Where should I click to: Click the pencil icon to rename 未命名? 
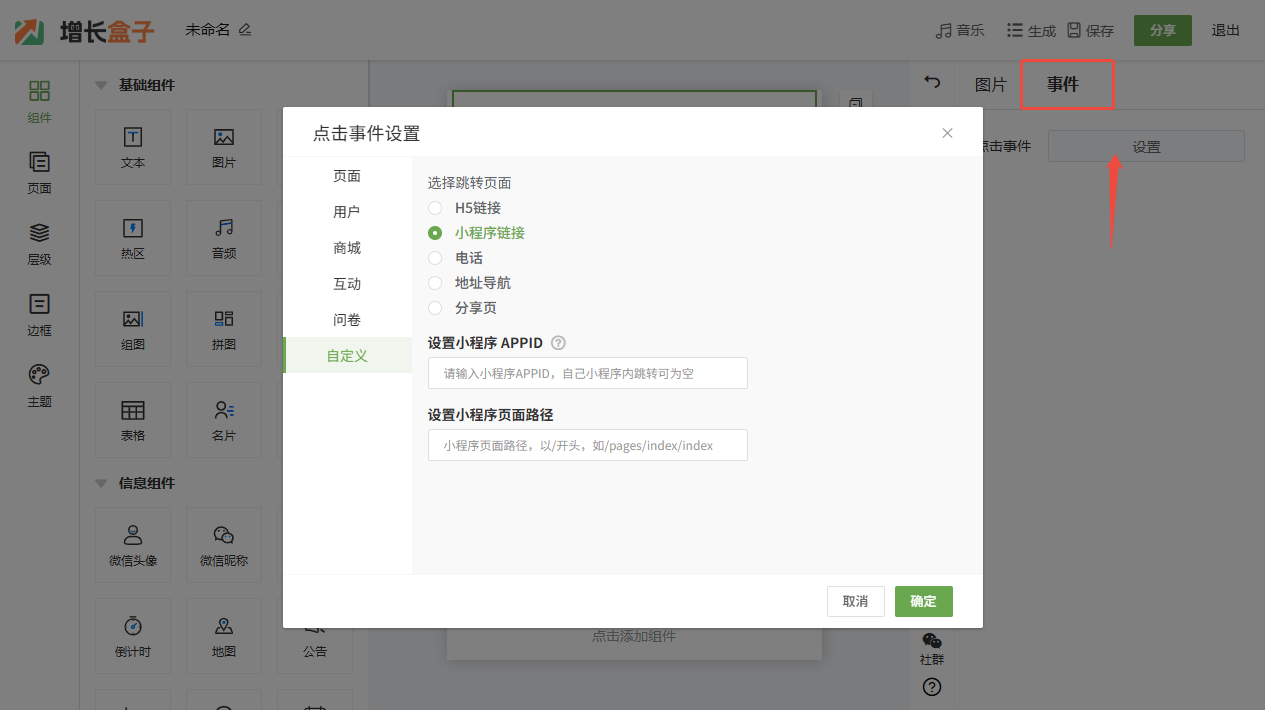click(245, 30)
